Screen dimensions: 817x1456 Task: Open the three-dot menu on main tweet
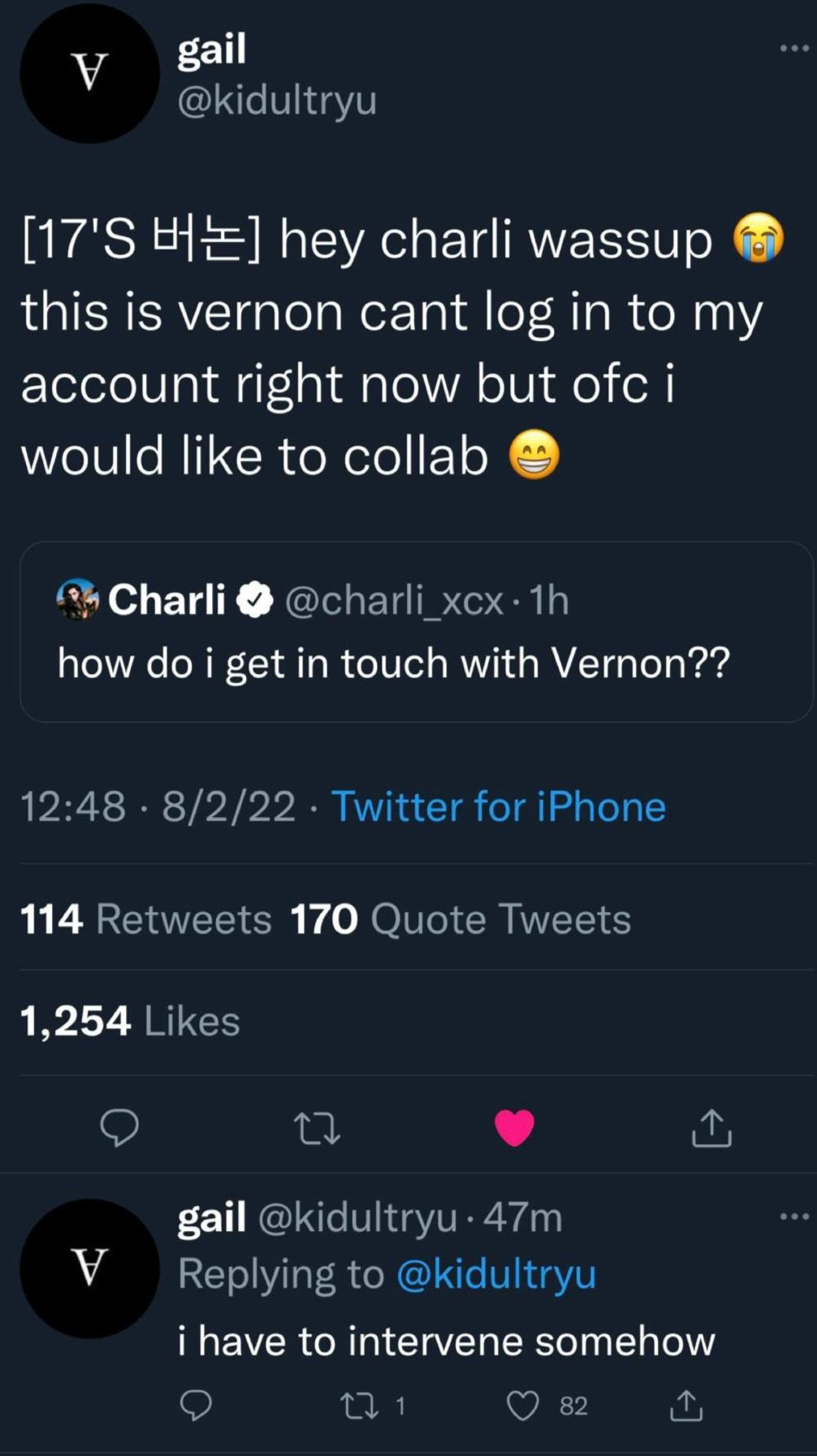(793, 49)
